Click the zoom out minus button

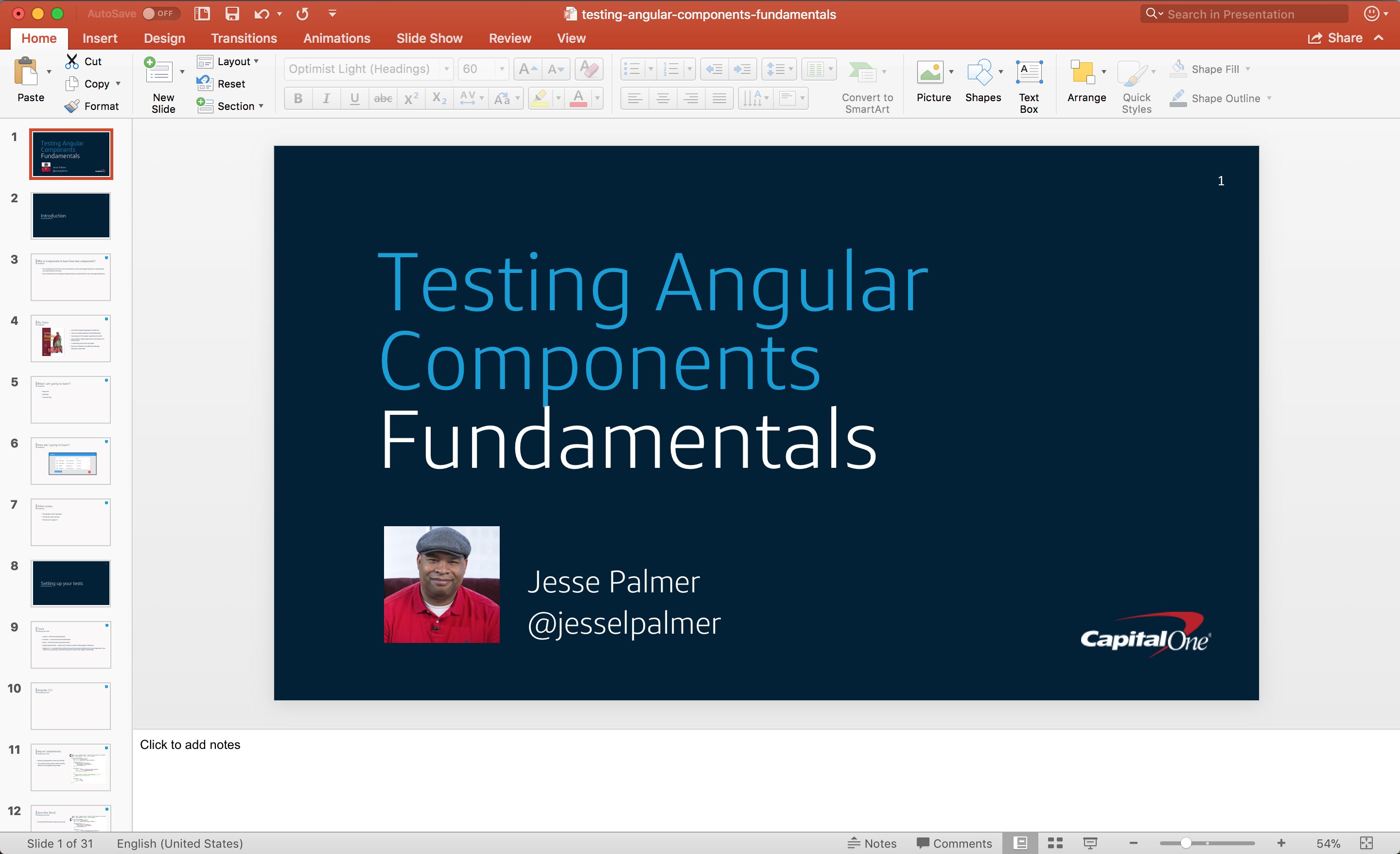pyautogui.click(x=1134, y=843)
